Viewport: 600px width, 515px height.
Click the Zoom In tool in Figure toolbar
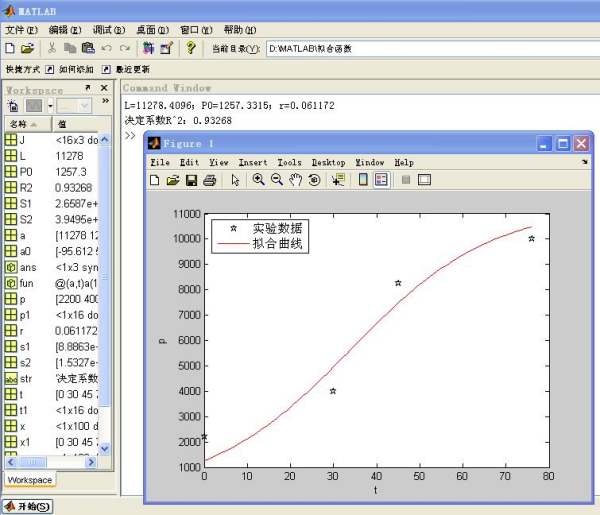point(259,180)
